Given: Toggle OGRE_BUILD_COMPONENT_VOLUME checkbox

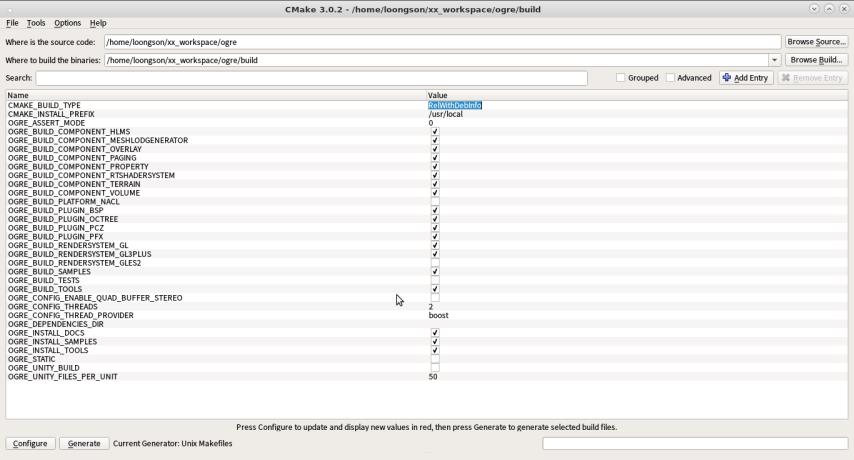Looking at the screenshot, I should coord(435,193).
